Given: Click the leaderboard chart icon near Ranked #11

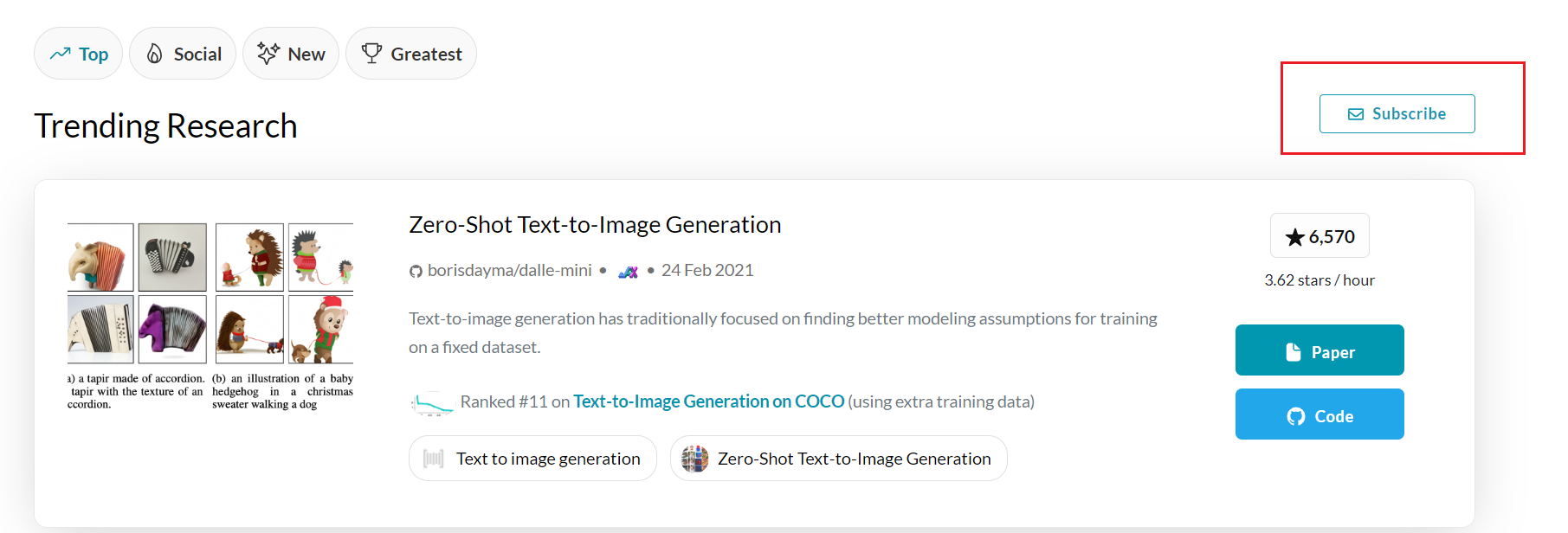Looking at the screenshot, I should coord(432,403).
